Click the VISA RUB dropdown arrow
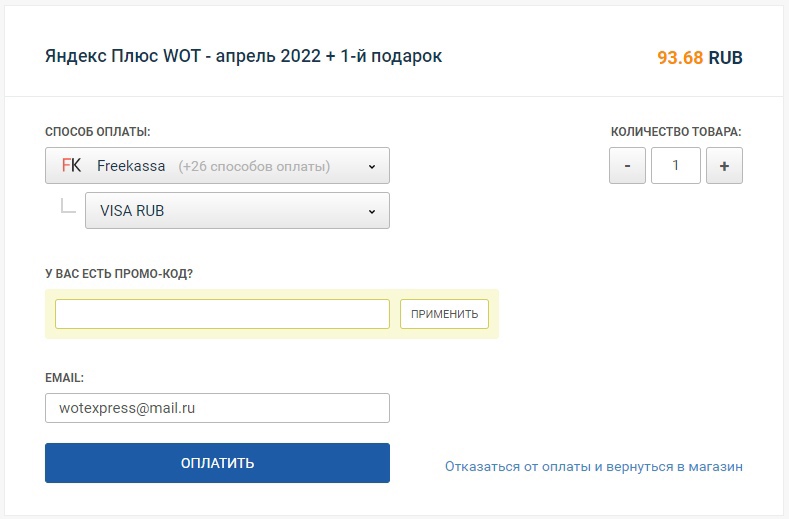789x519 pixels. tap(371, 212)
